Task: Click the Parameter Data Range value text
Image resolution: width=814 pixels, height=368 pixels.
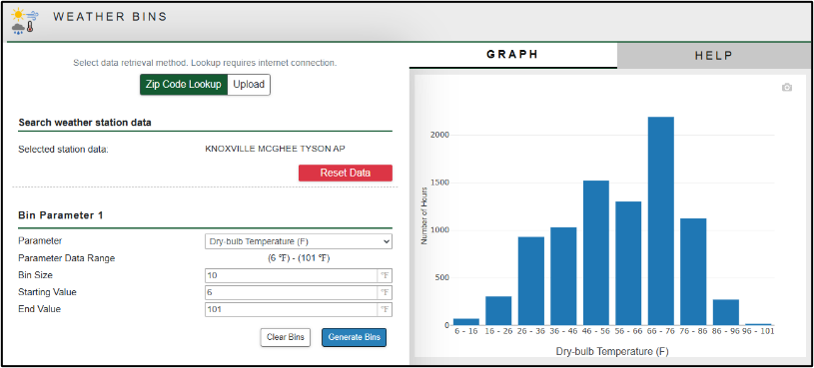Action: (x=299, y=258)
